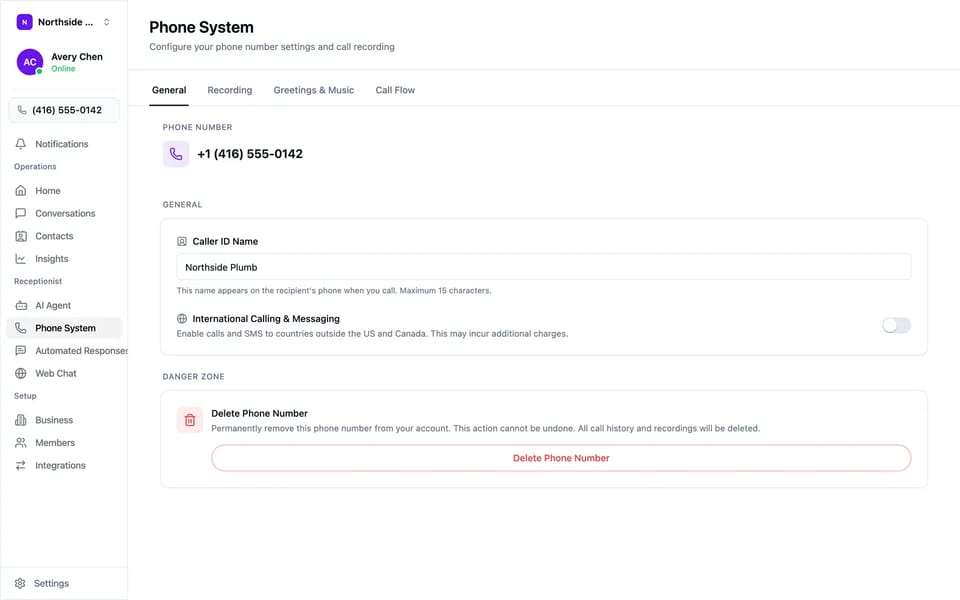Image resolution: width=960 pixels, height=600 pixels.
Task: Go to Conversations page
Action: point(64,213)
